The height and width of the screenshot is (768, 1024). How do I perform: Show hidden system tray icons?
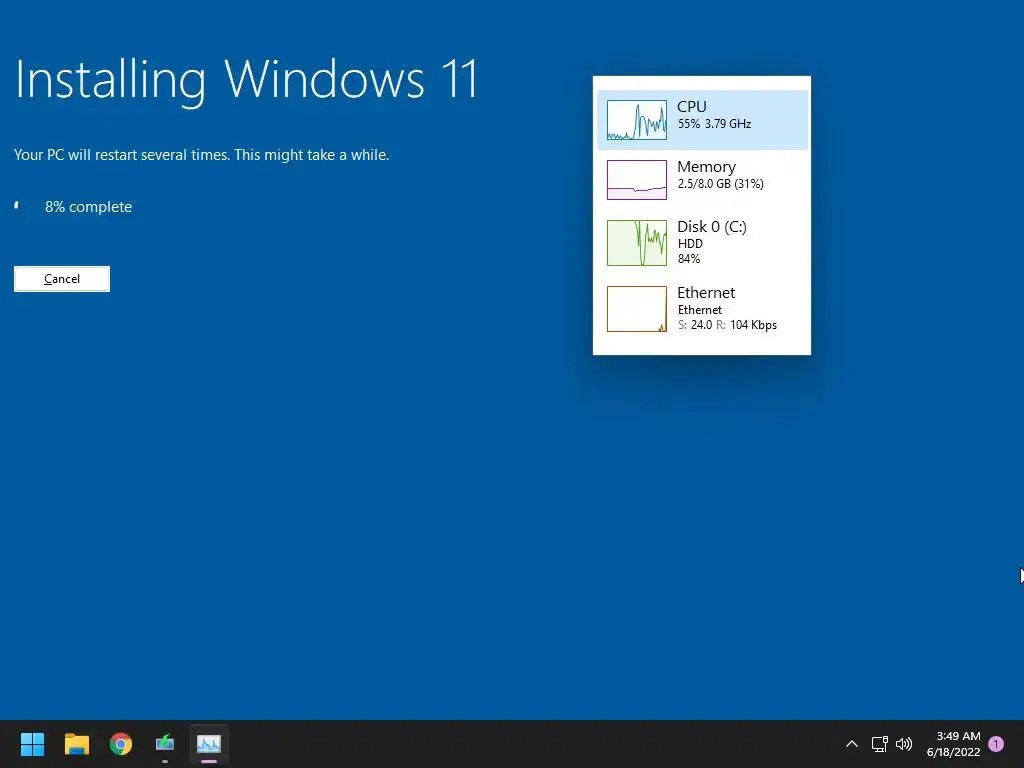click(852, 744)
